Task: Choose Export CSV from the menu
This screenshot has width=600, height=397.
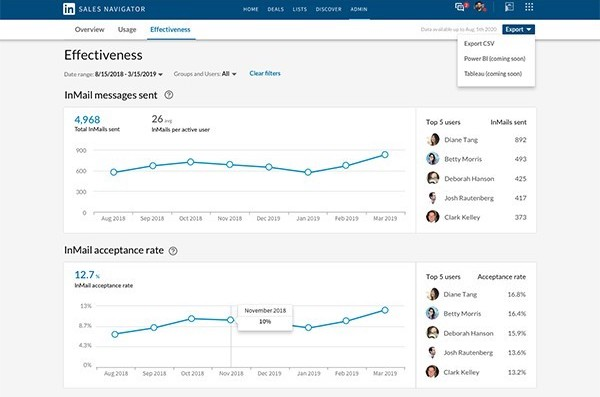Action: point(479,44)
